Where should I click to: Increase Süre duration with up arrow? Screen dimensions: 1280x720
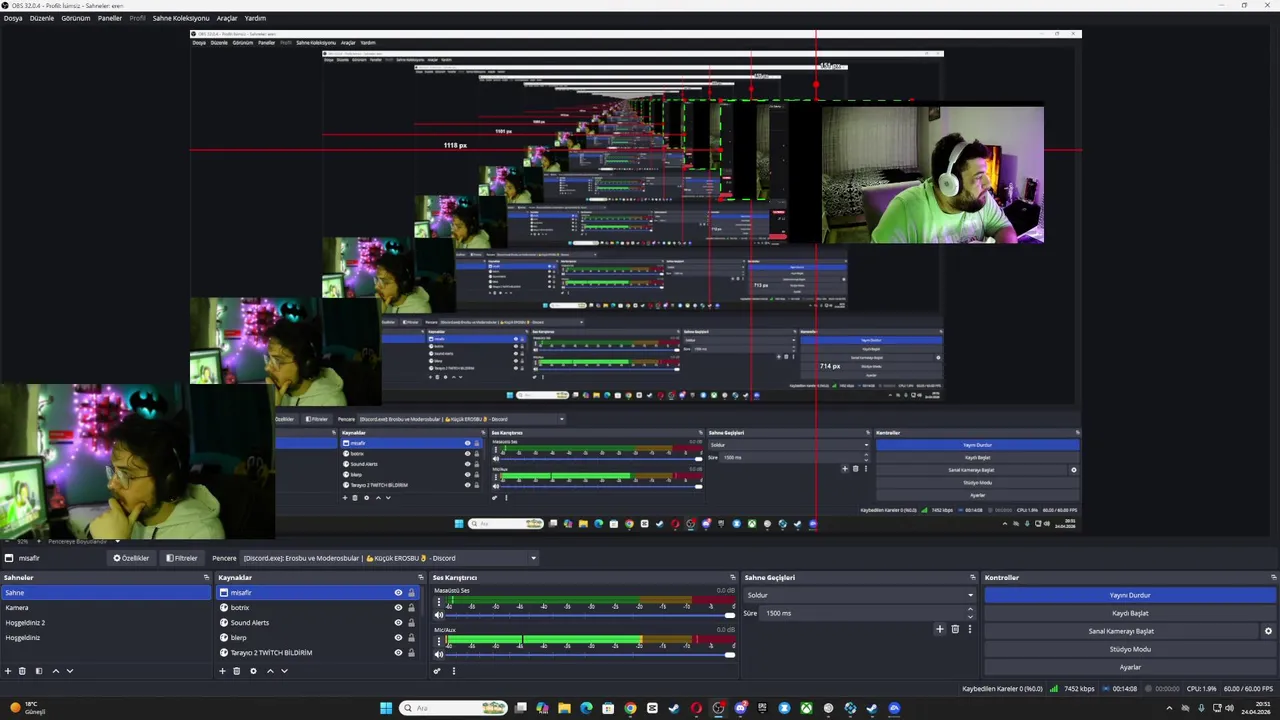click(x=969, y=609)
